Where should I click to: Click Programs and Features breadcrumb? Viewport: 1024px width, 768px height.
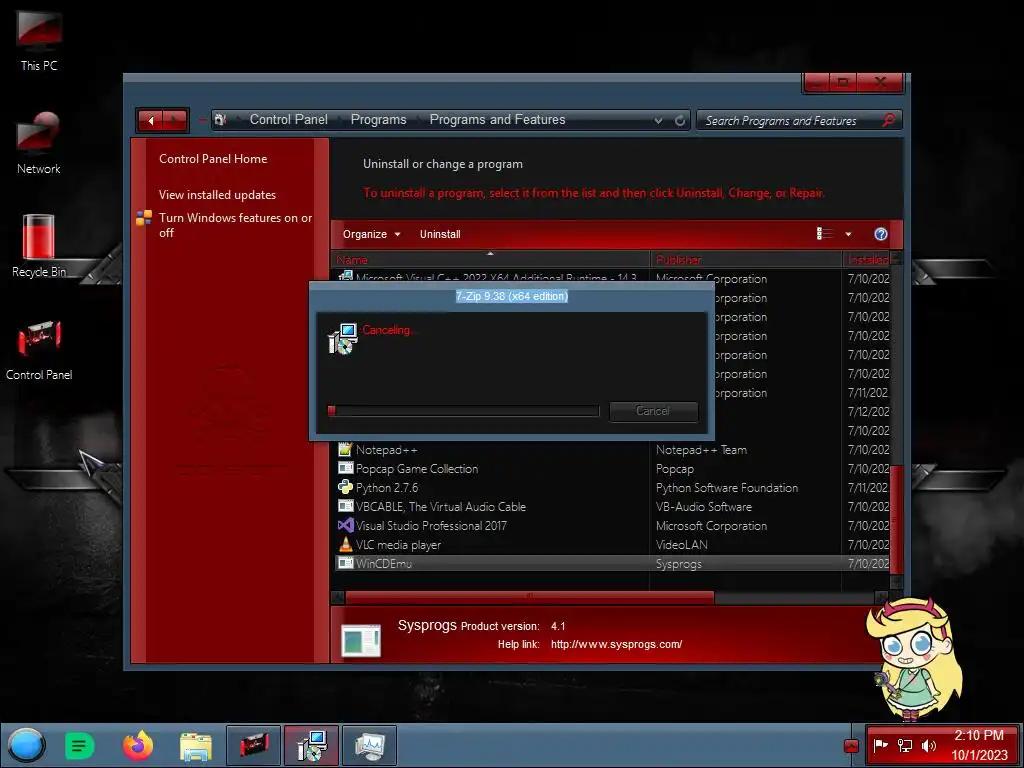pos(497,120)
